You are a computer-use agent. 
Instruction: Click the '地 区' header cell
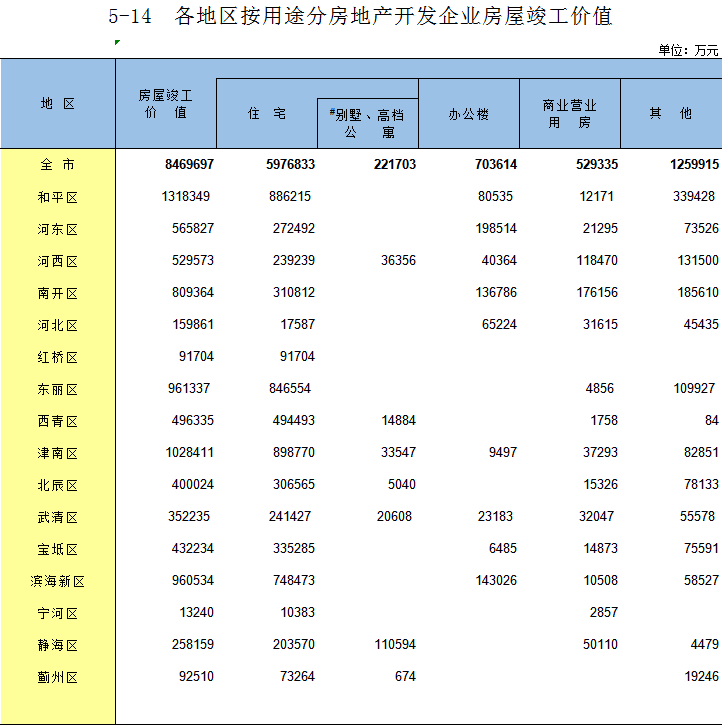pyautogui.click(x=58, y=104)
